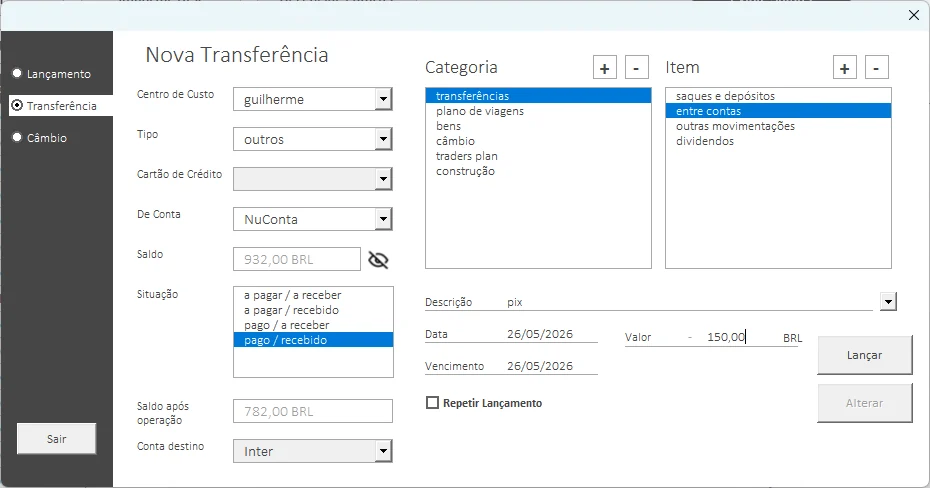Select the Transferência radio option
The height and width of the screenshot is (488, 930).
55,106
